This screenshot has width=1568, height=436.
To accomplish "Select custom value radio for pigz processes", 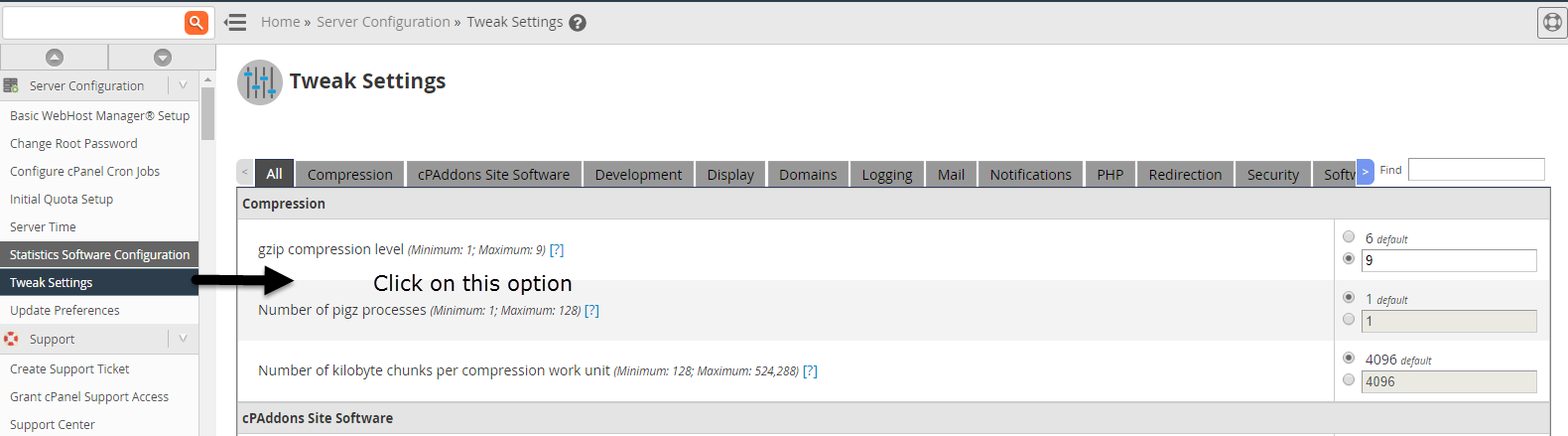I will tap(1349, 319).
